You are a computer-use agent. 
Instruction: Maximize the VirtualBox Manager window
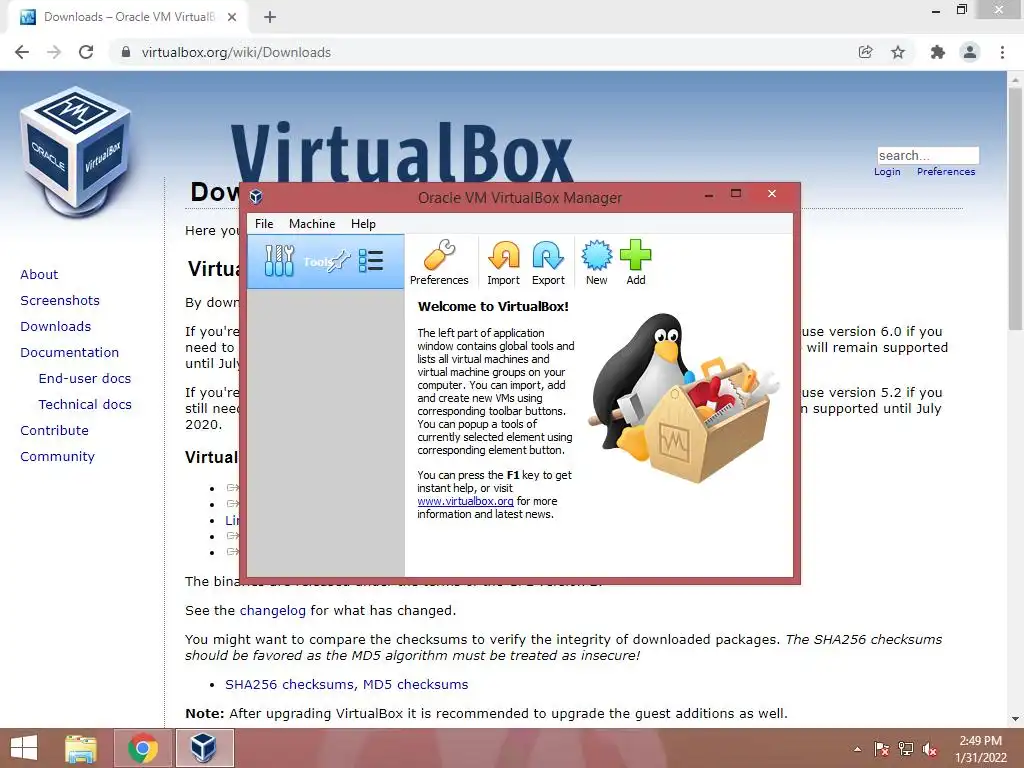736,193
